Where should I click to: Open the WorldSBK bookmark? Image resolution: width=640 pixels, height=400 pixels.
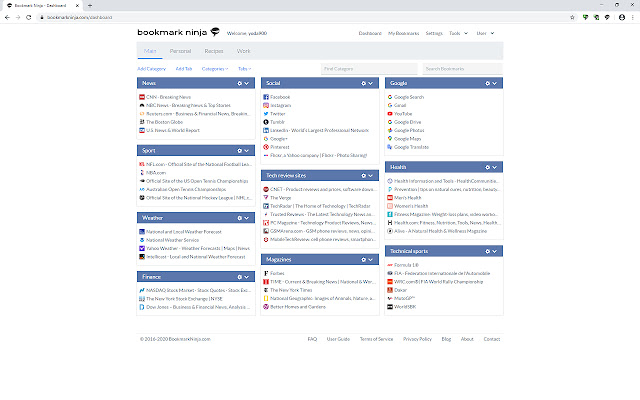(x=405, y=307)
